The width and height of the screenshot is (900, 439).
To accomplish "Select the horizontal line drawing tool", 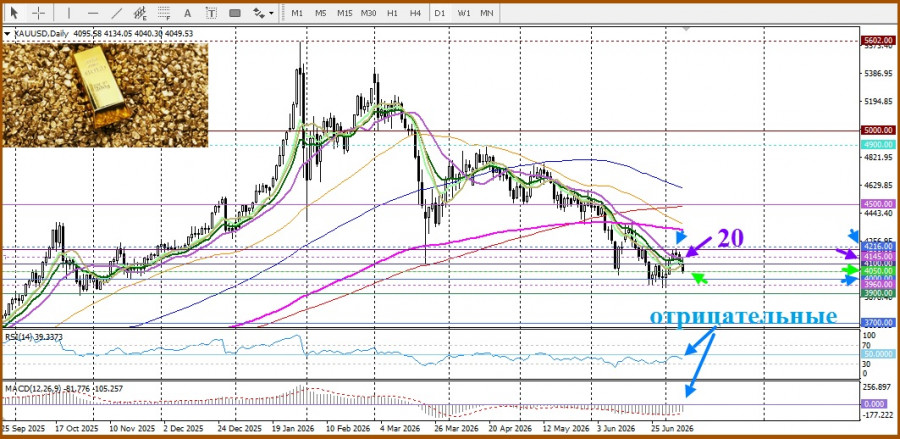I will 93,13.
